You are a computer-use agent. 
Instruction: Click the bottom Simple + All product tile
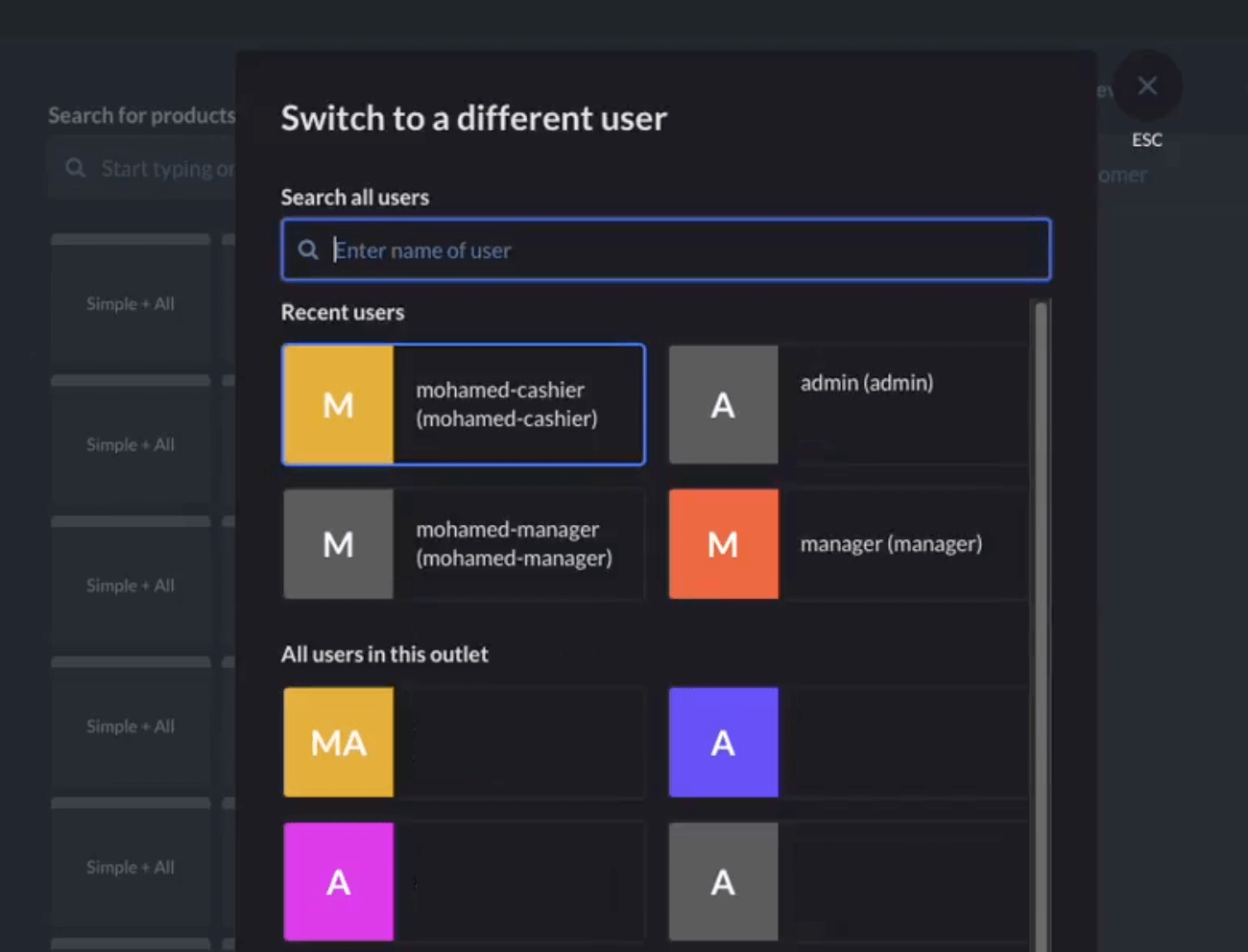coord(130,867)
